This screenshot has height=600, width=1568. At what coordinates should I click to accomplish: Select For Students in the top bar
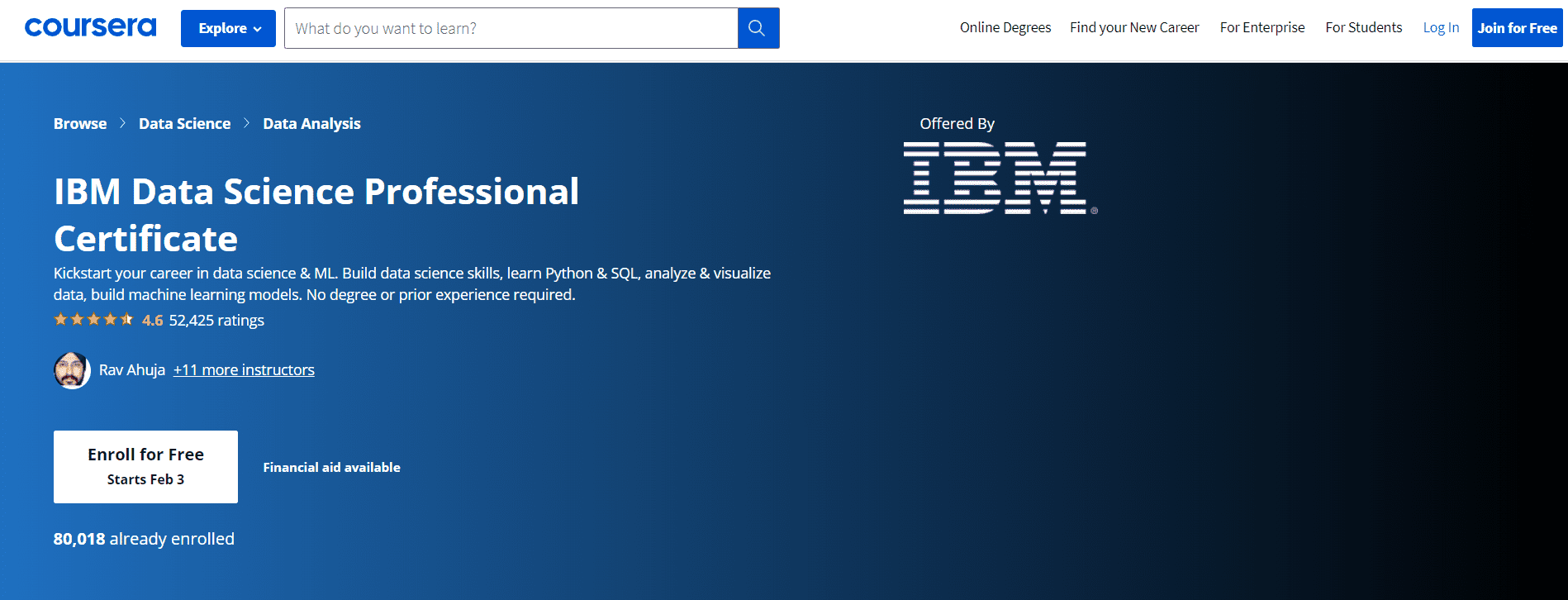coord(1363,27)
